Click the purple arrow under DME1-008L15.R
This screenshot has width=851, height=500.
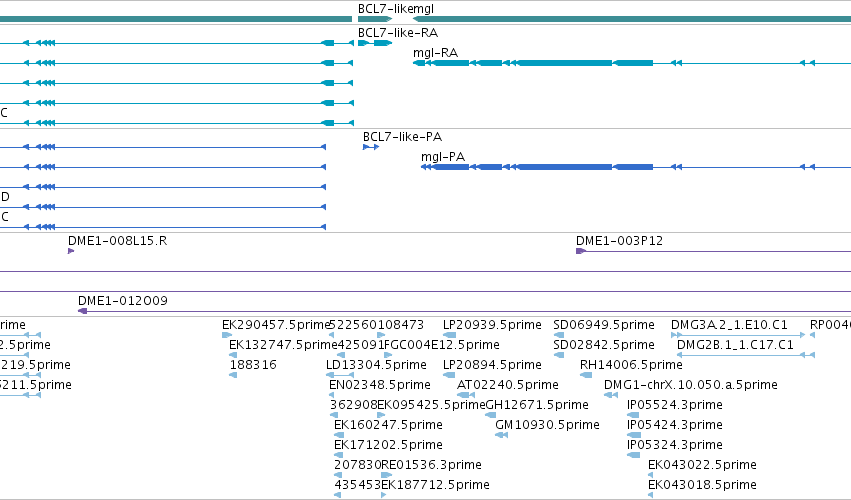point(71,251)
